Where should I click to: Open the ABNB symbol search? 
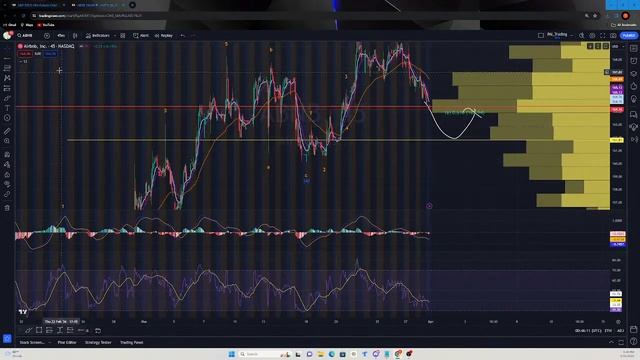point(25,36)
